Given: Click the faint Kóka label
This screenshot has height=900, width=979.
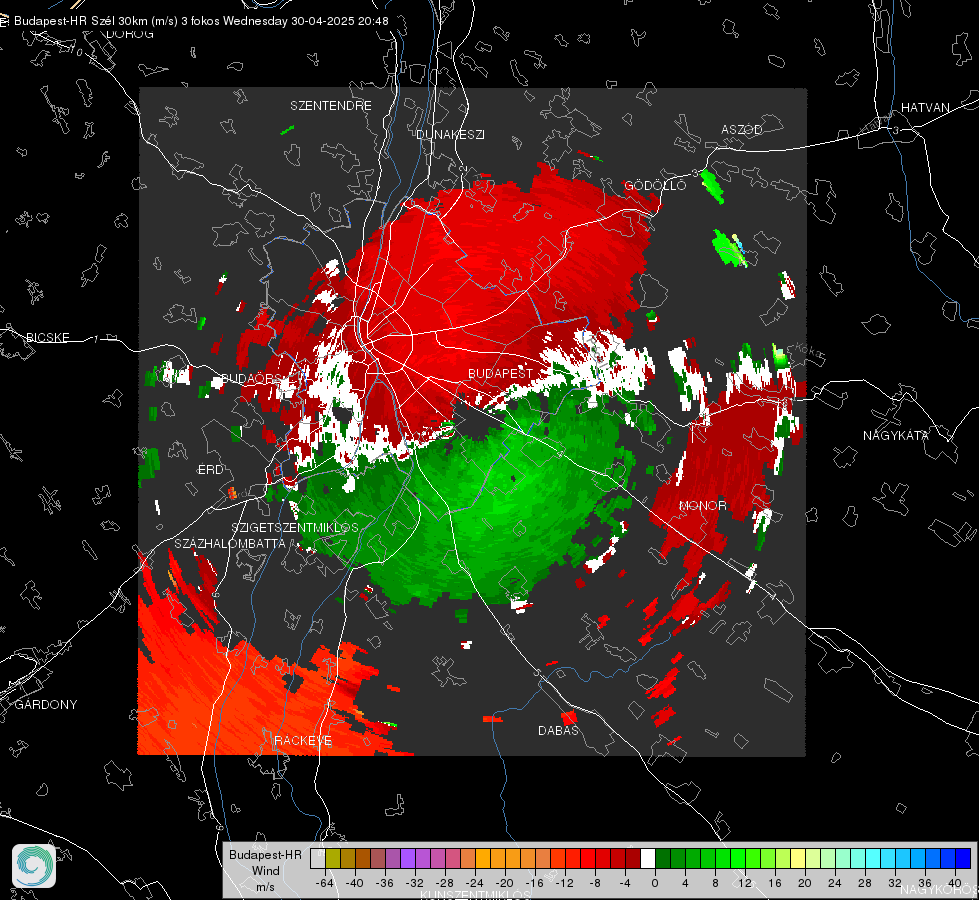Looking at the screenshot, I should point(808,351).
